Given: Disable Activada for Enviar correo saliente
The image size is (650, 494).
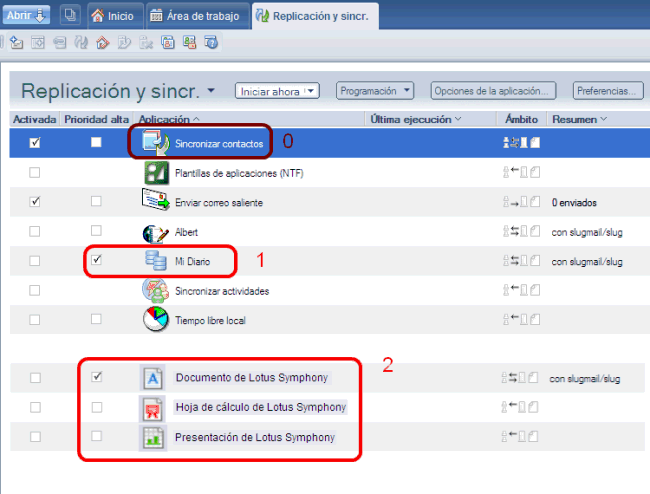Looking at the screenshot, I should (x=35, y=201).
